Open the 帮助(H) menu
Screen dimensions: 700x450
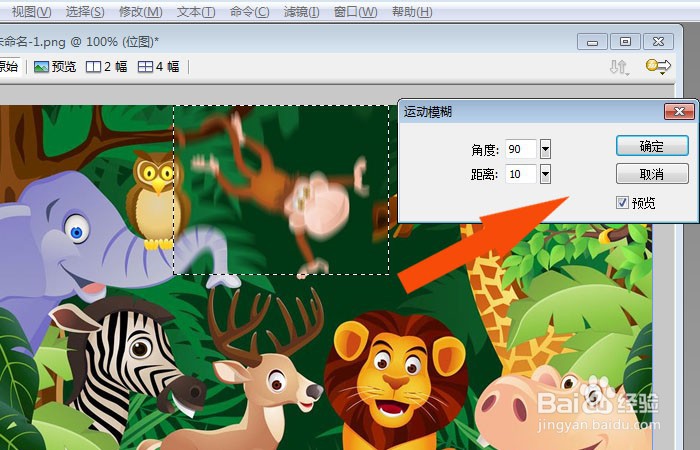[x=412, y=11]
